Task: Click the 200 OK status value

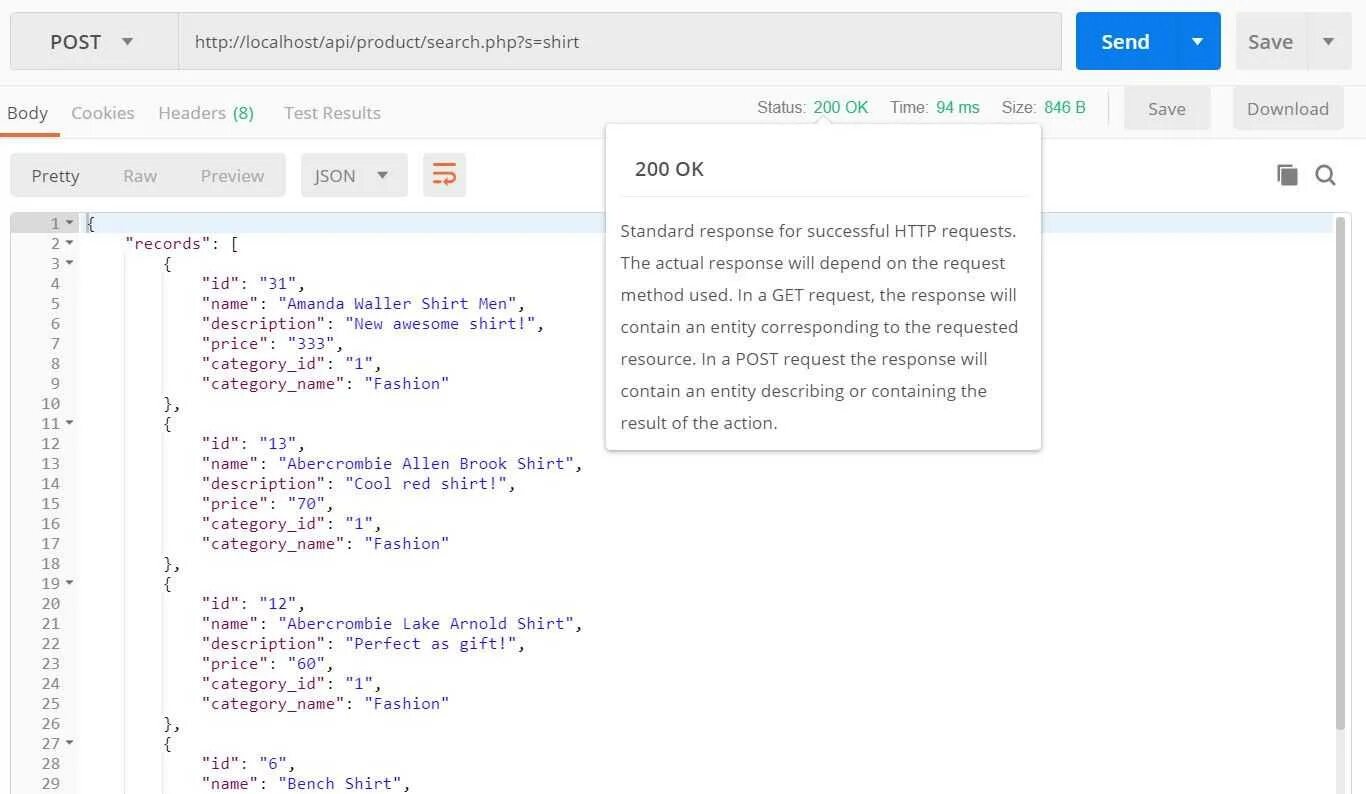Action: coord(841,107)
